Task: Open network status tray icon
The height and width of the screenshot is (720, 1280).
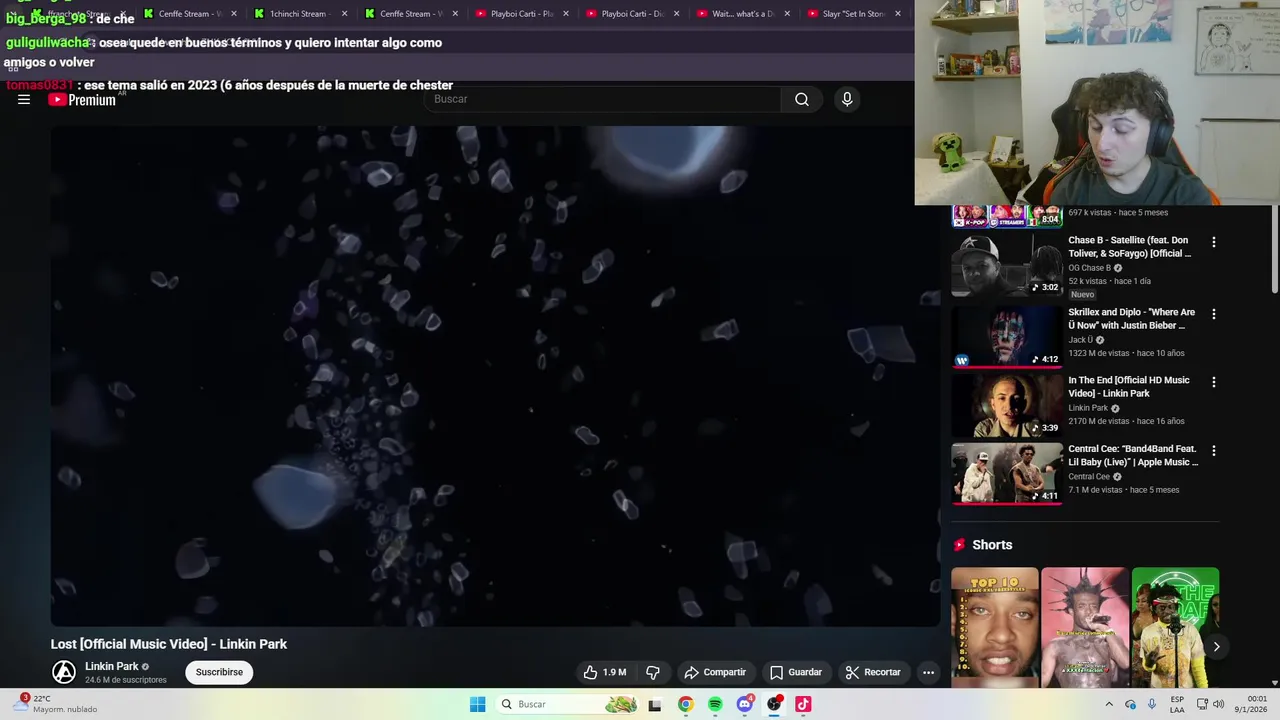Action: click(x=1202, y=704)
